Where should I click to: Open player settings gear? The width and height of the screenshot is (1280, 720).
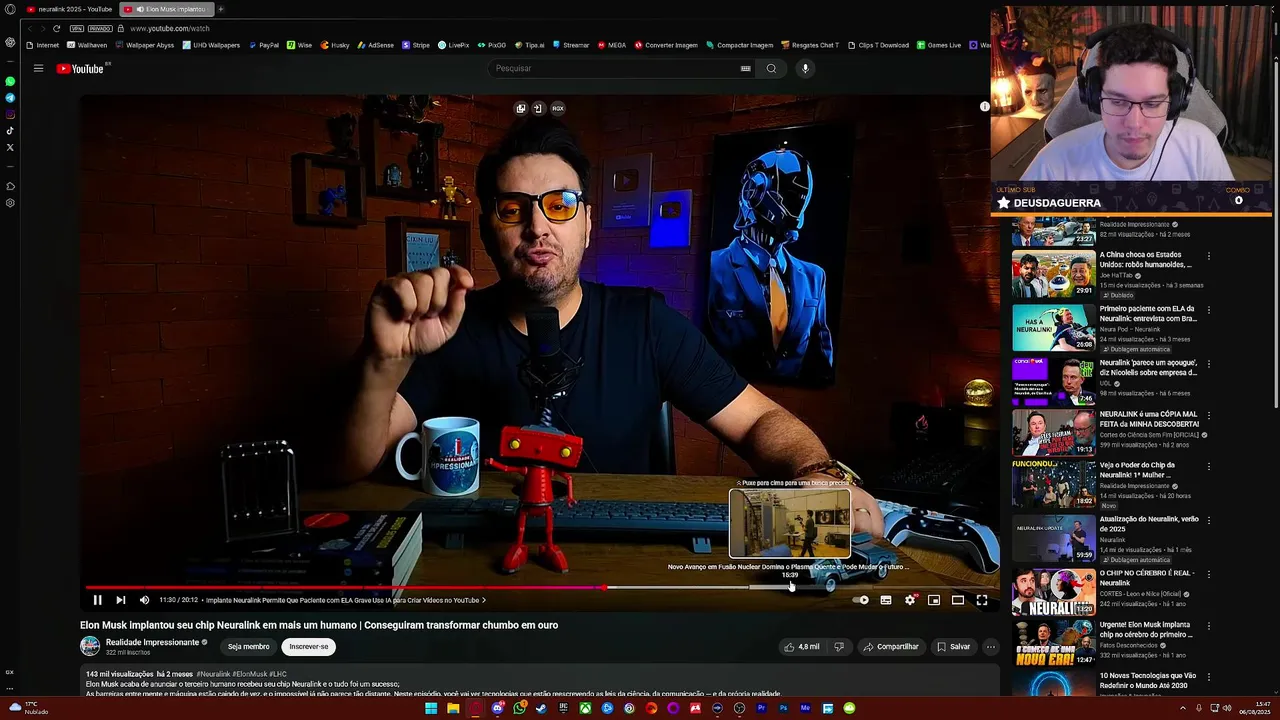[x=910, y=600]
